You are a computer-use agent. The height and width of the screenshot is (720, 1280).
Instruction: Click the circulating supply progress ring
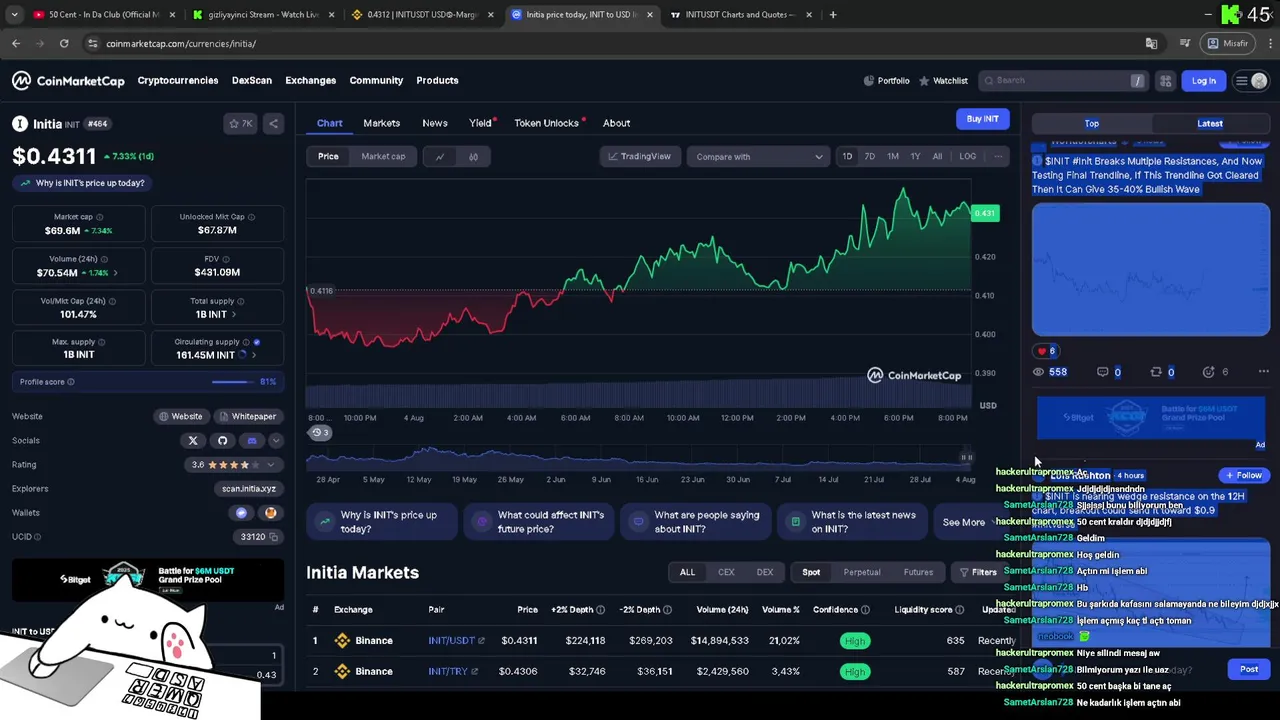(x=242, y=355)
